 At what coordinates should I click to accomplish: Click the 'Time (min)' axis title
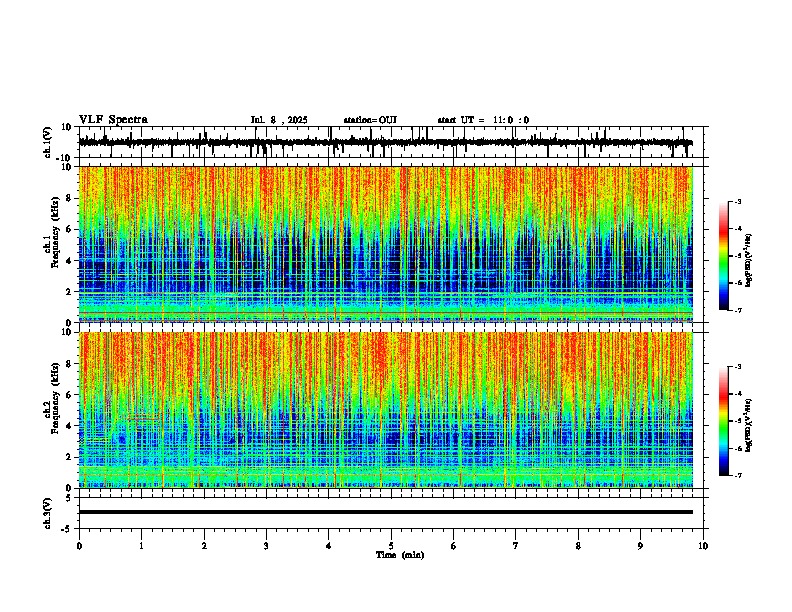(400, 555)
